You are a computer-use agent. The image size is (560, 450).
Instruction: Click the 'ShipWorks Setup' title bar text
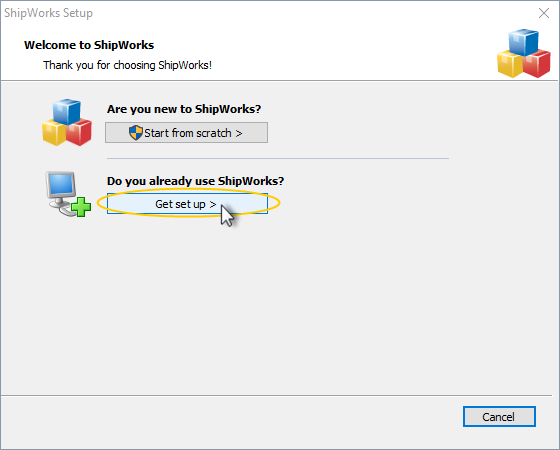49,13
